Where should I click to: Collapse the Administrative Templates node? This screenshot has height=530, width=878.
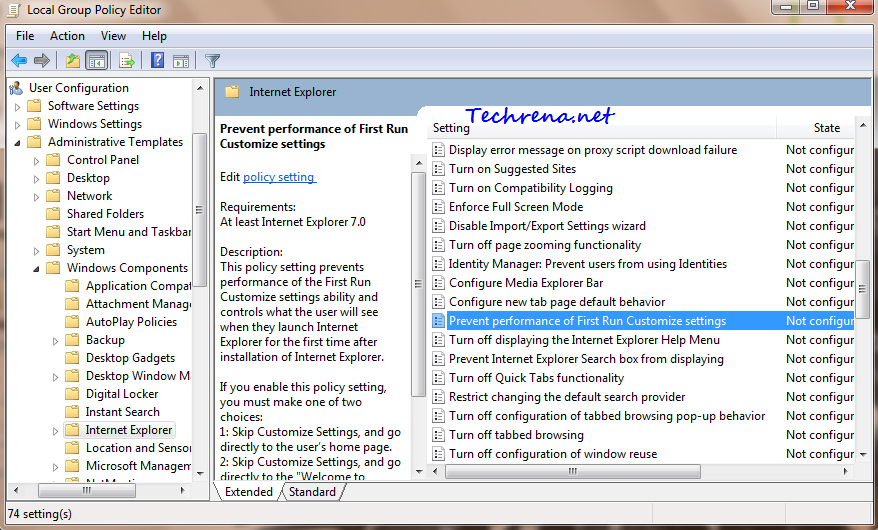(x=17, y=143)
